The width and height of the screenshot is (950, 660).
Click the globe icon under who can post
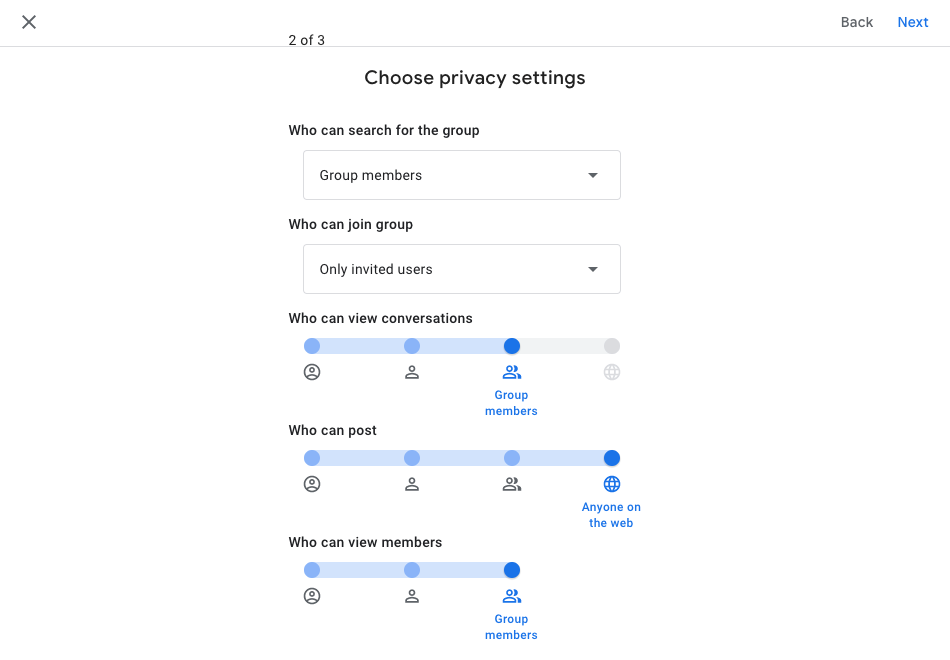tap(612, 484)
